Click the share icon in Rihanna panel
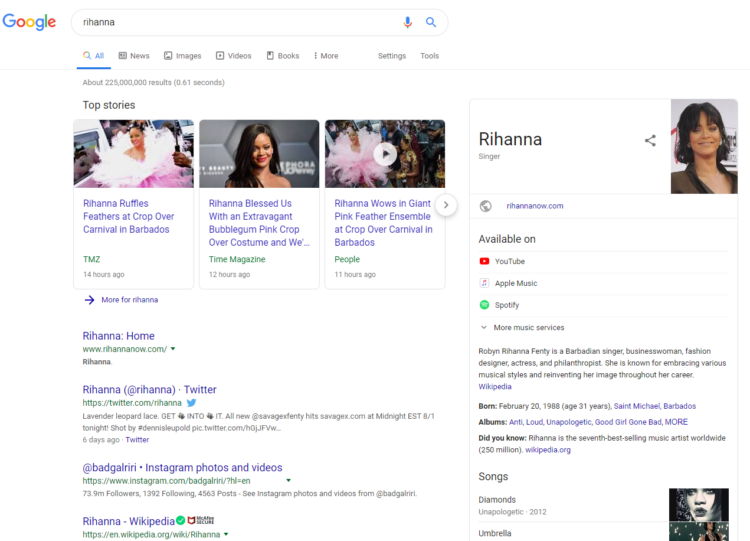Viewport: 750px width, 541px height. 650,140
